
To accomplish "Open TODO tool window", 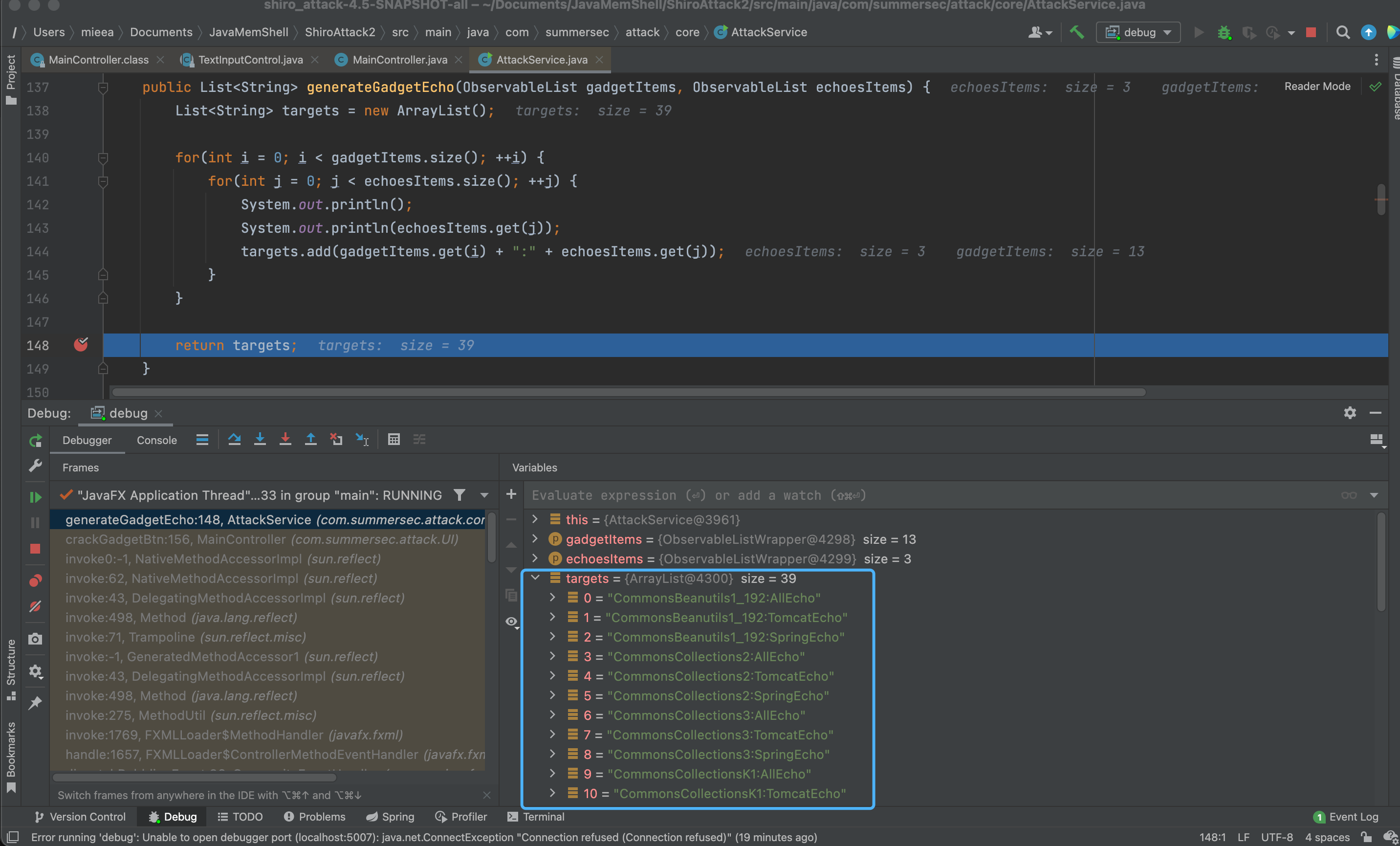I will pos(241,817).
